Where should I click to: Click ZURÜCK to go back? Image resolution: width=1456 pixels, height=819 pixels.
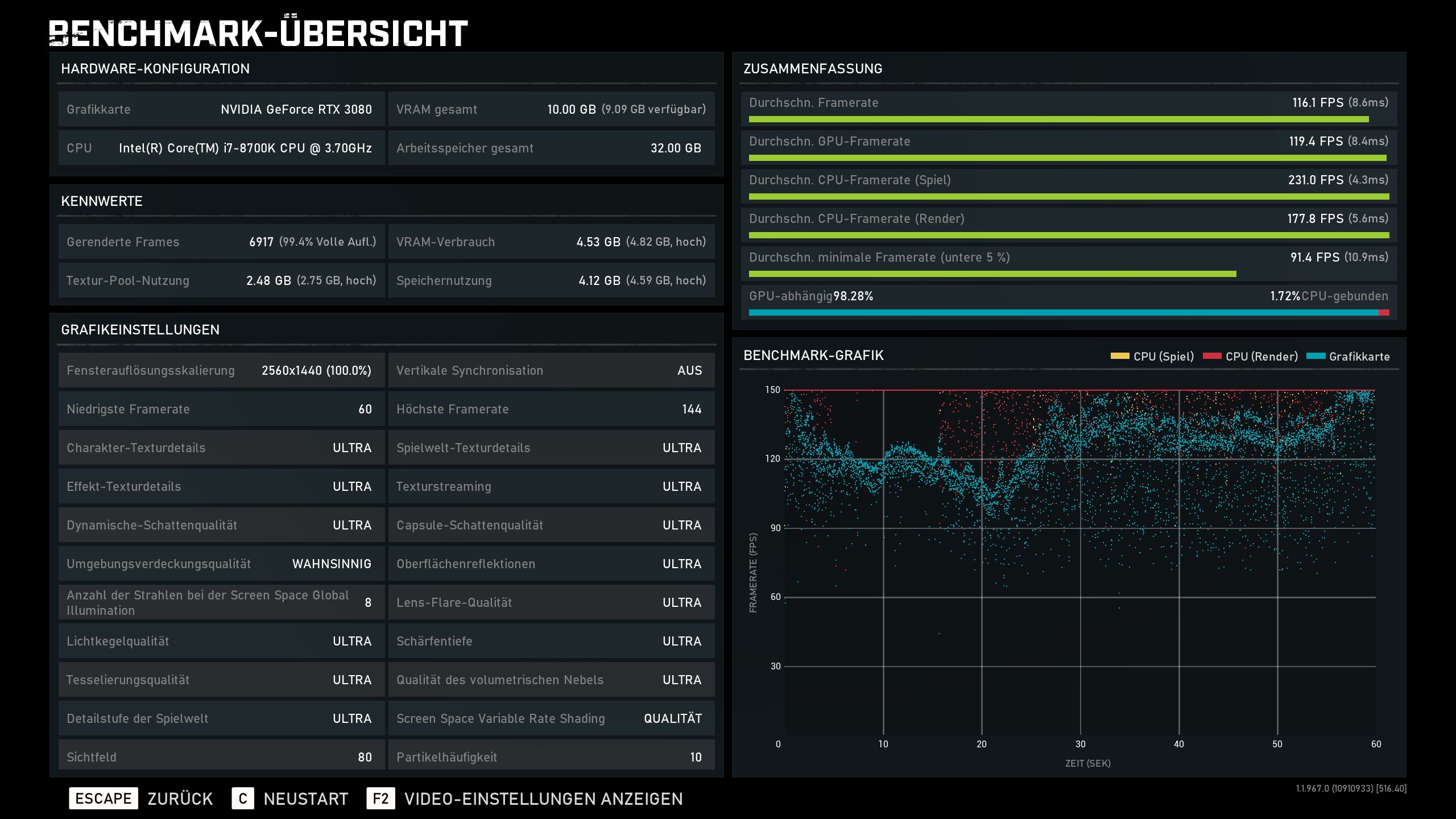[x=180, y=799]
